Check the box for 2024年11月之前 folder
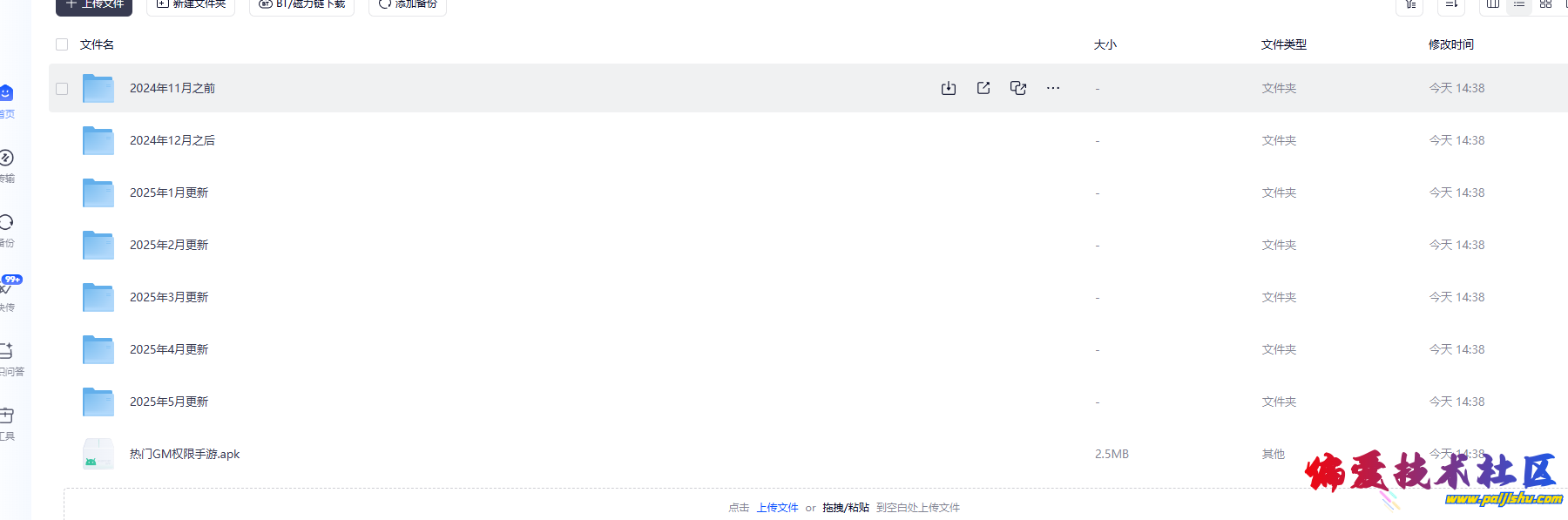Screen dimensions: 1568x520 62,88
